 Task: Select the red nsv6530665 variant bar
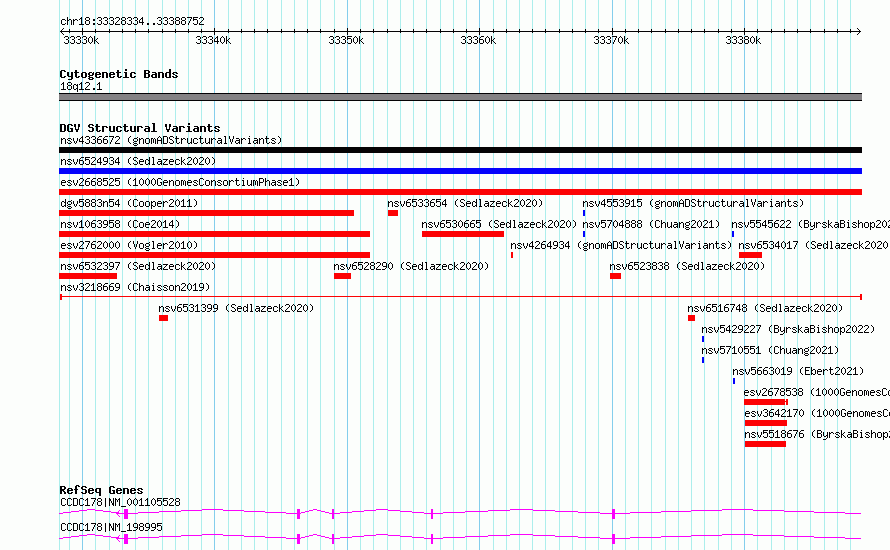[463, 234]
